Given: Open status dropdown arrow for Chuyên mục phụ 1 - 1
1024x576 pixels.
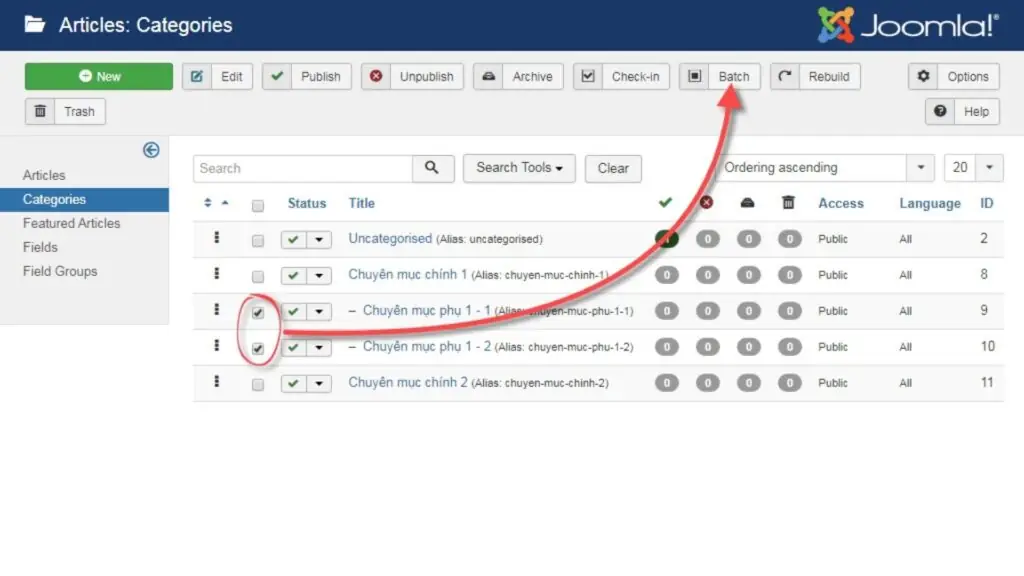Looking at the screenshot, I should 319,312.
